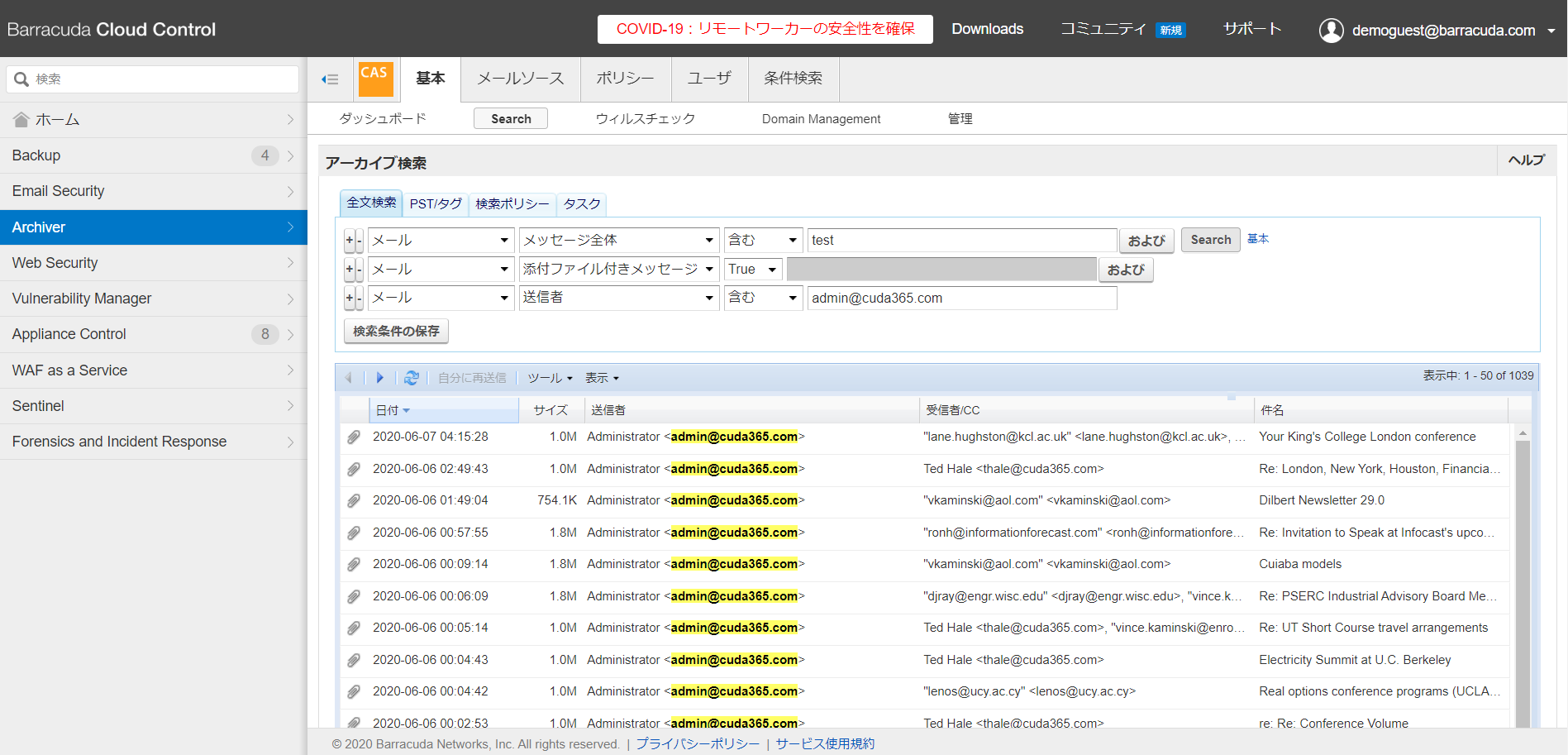Screen dimensions: 1568x755
Task: Open the ダッシュボード submenu item
Action: click(x=383, y=119)
